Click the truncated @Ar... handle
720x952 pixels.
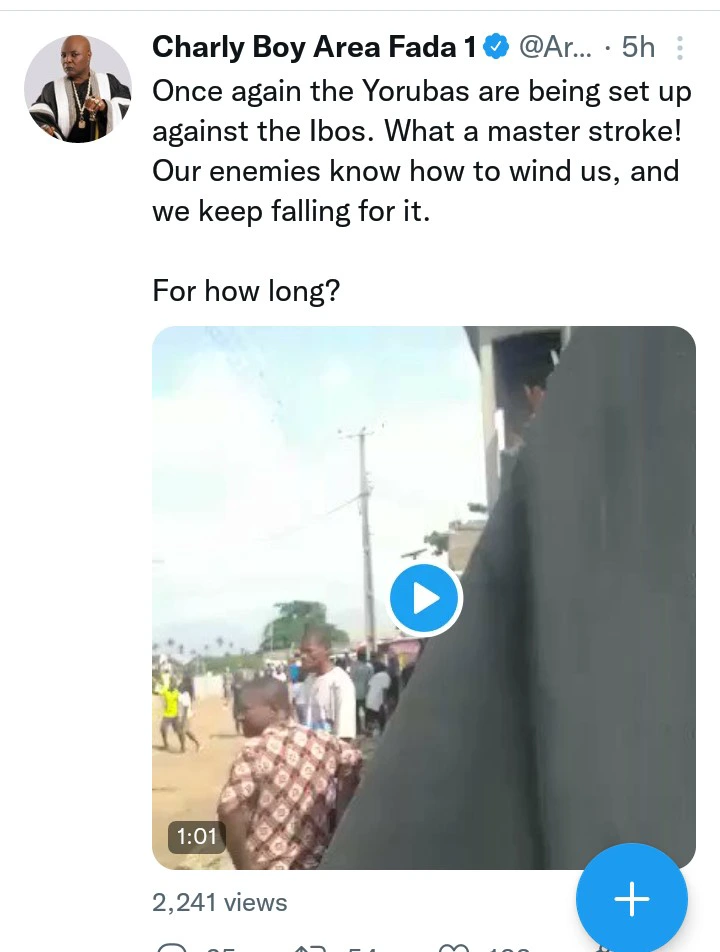click(x=555, y=47)
